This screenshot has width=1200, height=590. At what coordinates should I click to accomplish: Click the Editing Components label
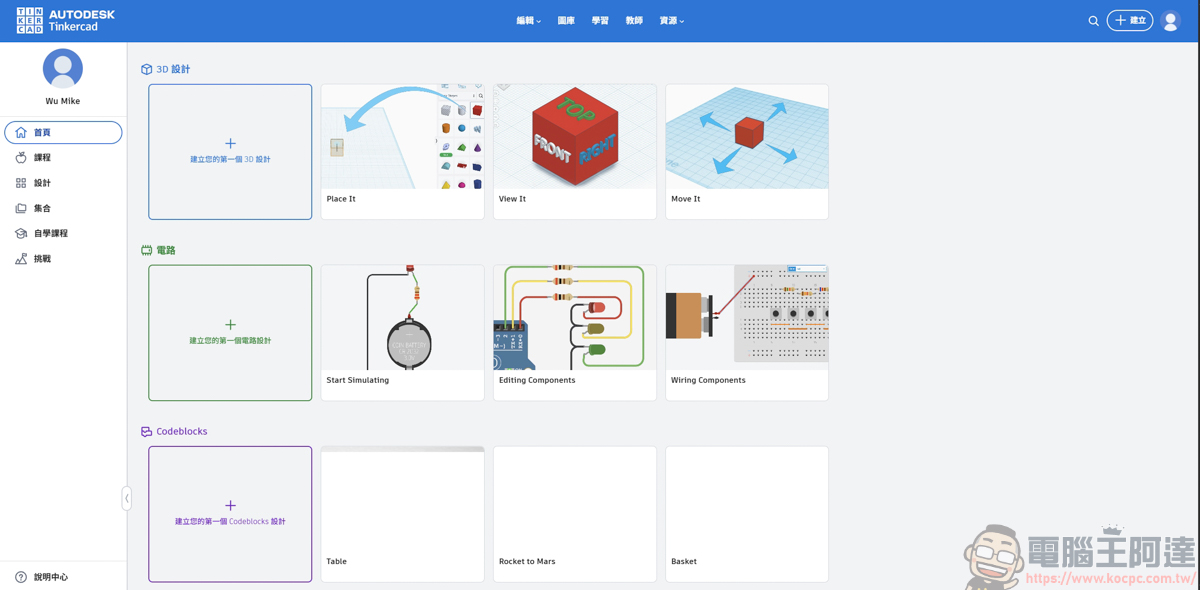point(537,380)
